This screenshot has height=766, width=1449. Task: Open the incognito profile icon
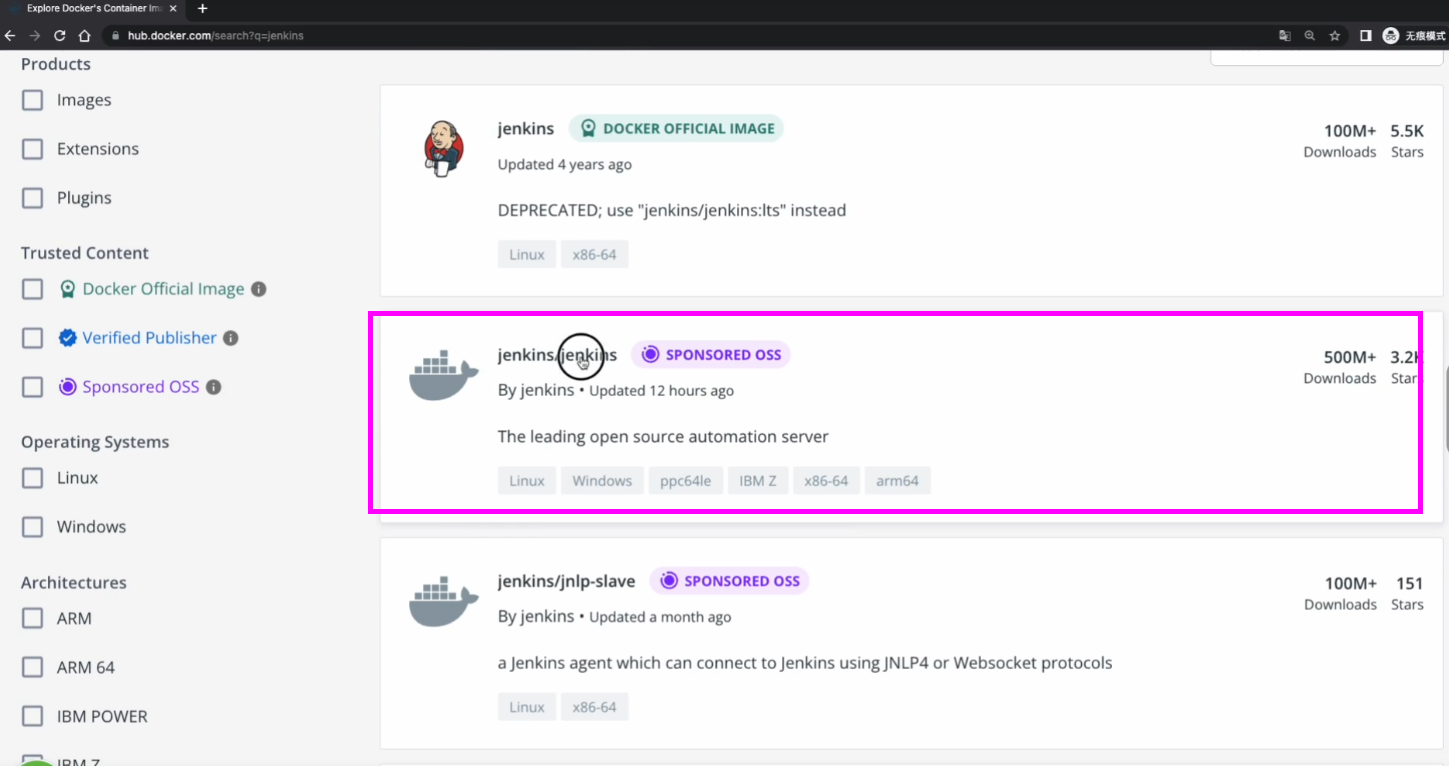1391,36
